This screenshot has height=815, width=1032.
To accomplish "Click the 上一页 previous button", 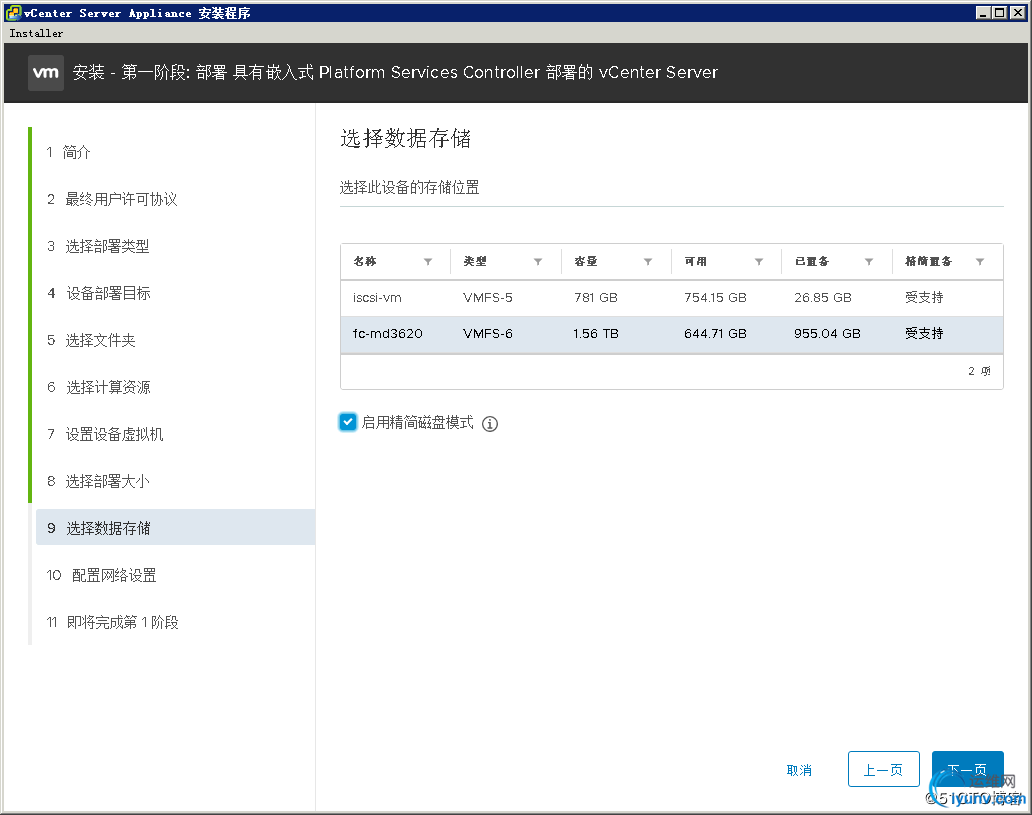I will coord(883,769).
